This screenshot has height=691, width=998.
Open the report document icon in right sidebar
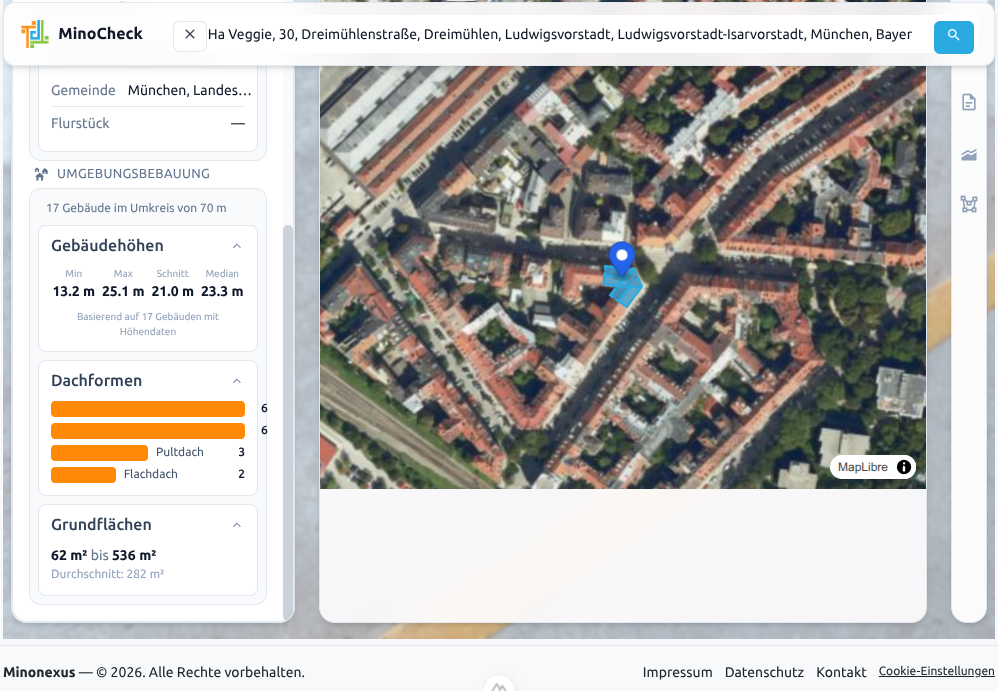968,102
